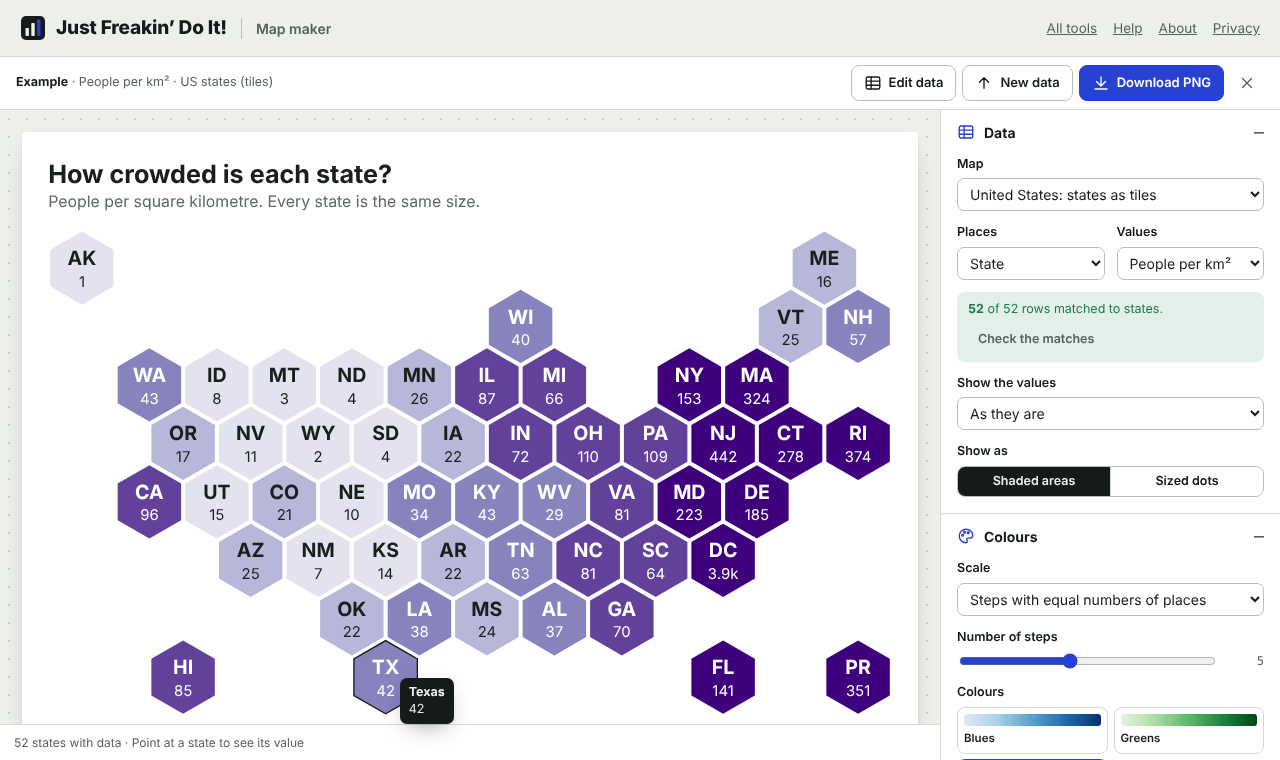This screenshot has height=760, width=1280.
Task: Click the Alaska AK hexagon tile
Action: pos(82,268)
